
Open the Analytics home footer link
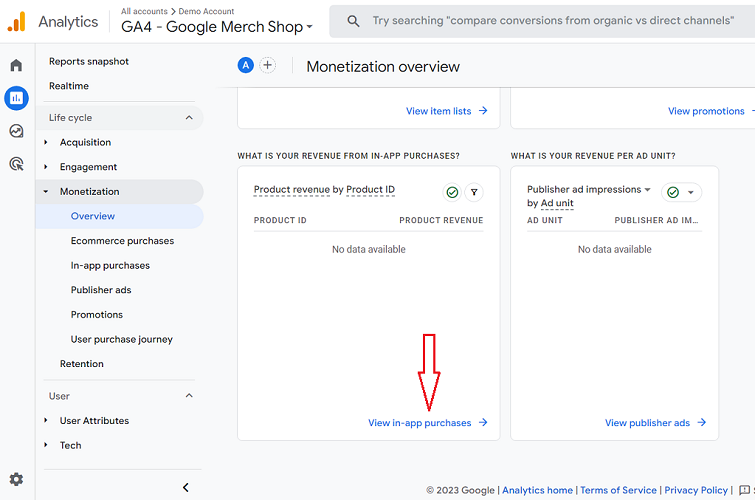[537, 490]
